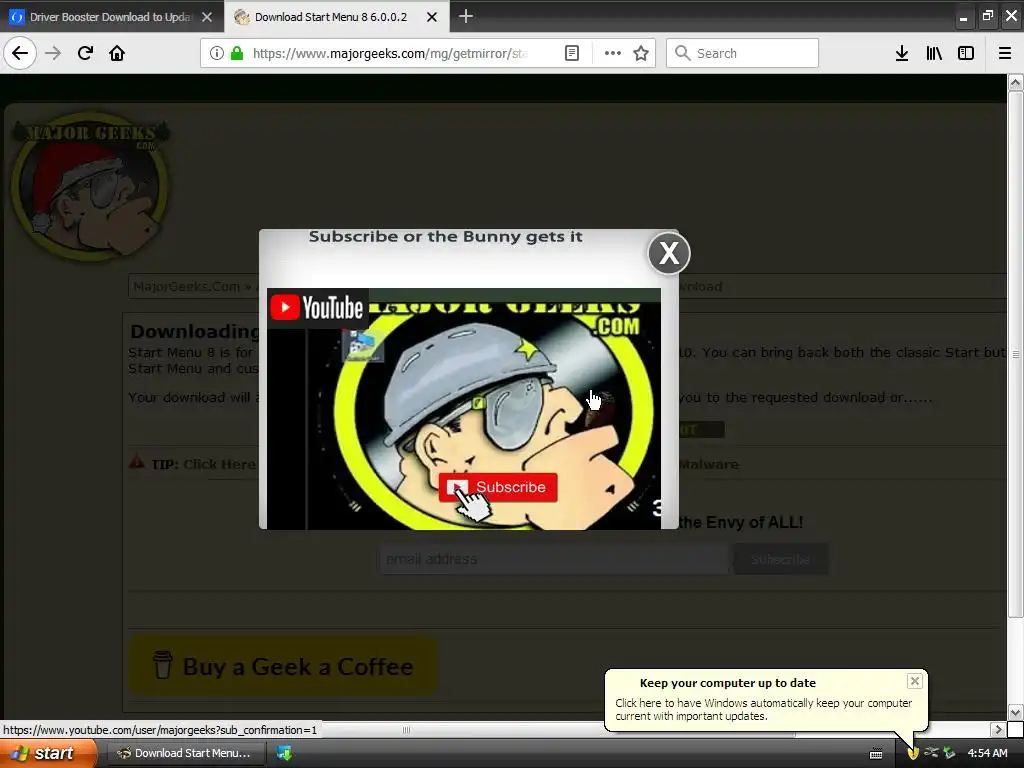Viewport: 1024px width, 768px height.
Task: Click the safely remove hardware tray icon
Action: 949,753
